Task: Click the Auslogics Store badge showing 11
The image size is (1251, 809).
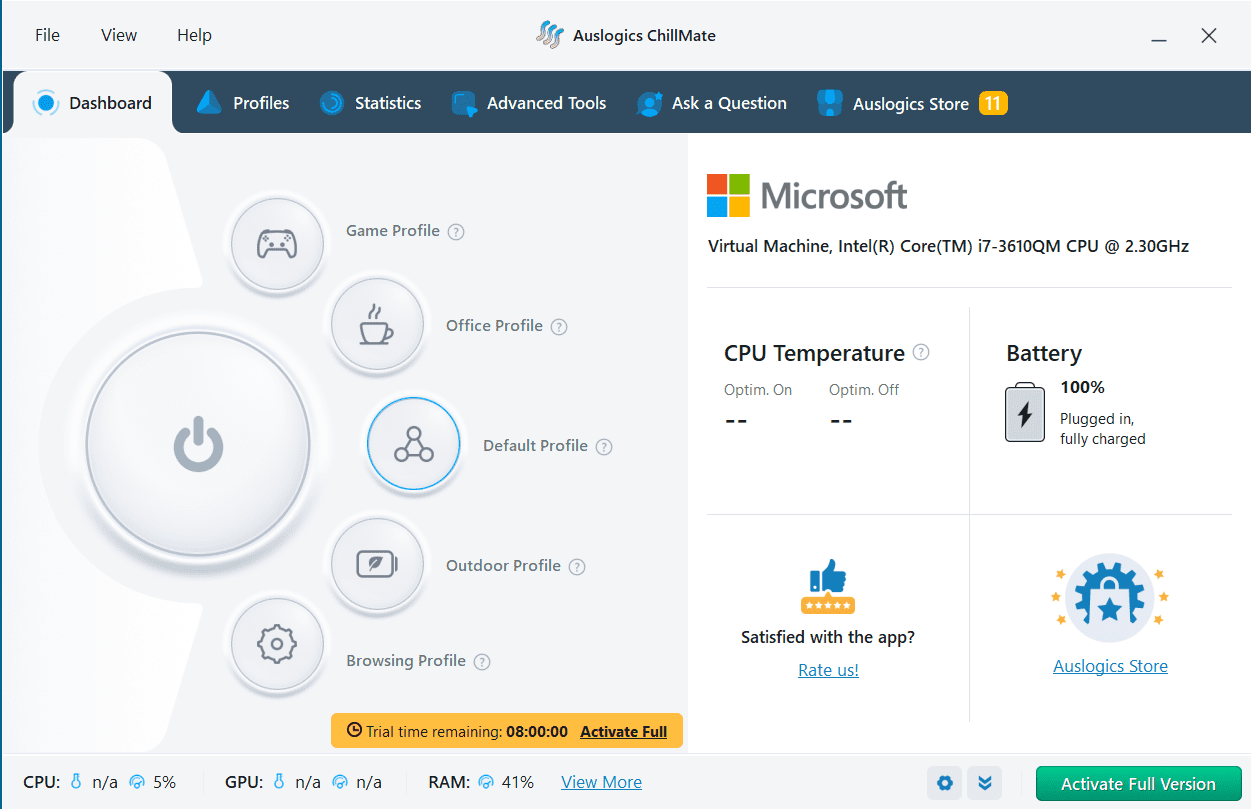Action: [993, 103]
